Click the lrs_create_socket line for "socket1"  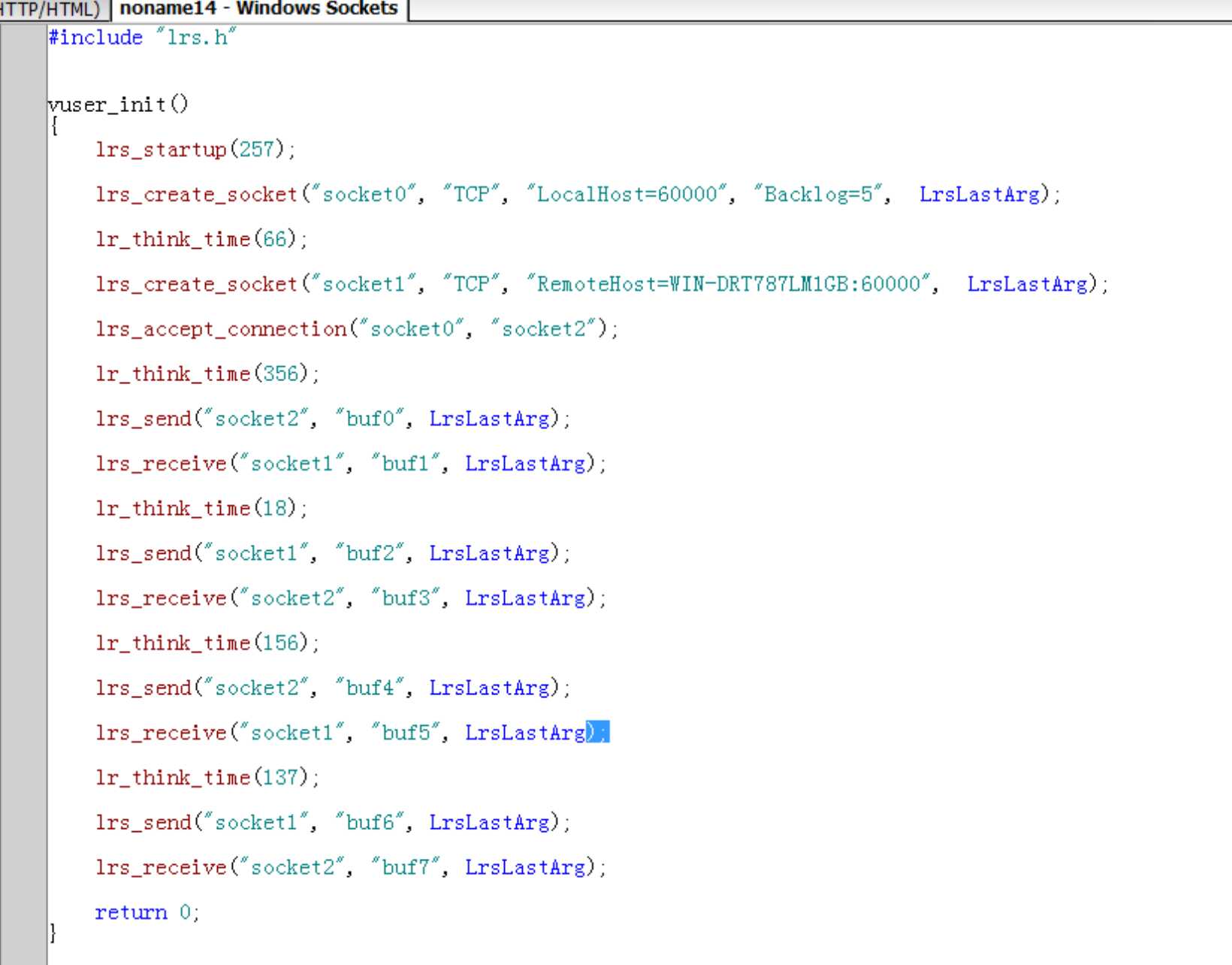coord(602,284)
